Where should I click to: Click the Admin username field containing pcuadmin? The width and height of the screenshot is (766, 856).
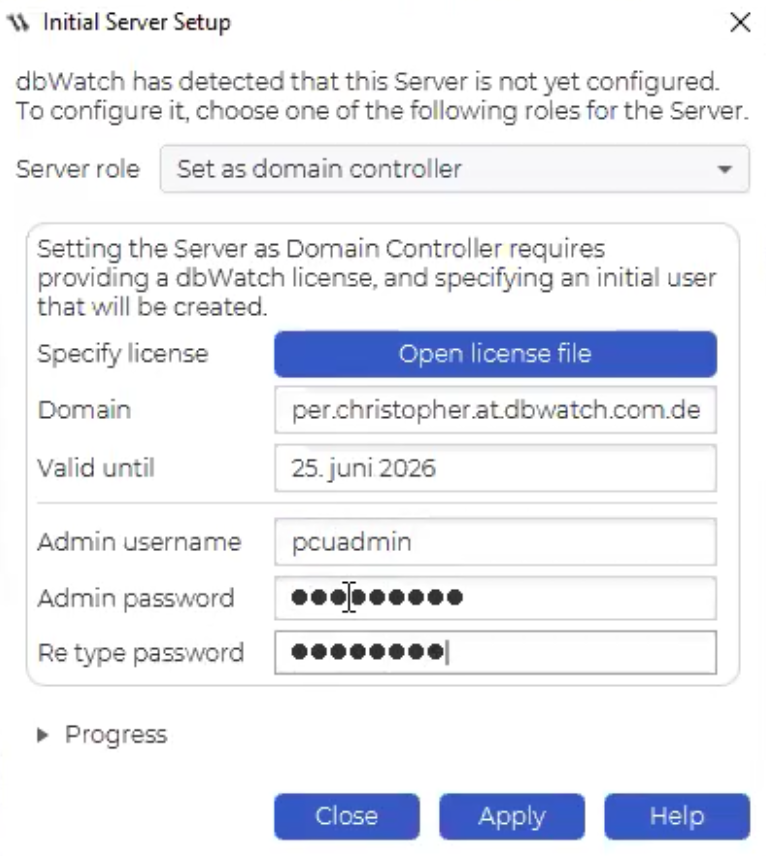tap(495, 542)
